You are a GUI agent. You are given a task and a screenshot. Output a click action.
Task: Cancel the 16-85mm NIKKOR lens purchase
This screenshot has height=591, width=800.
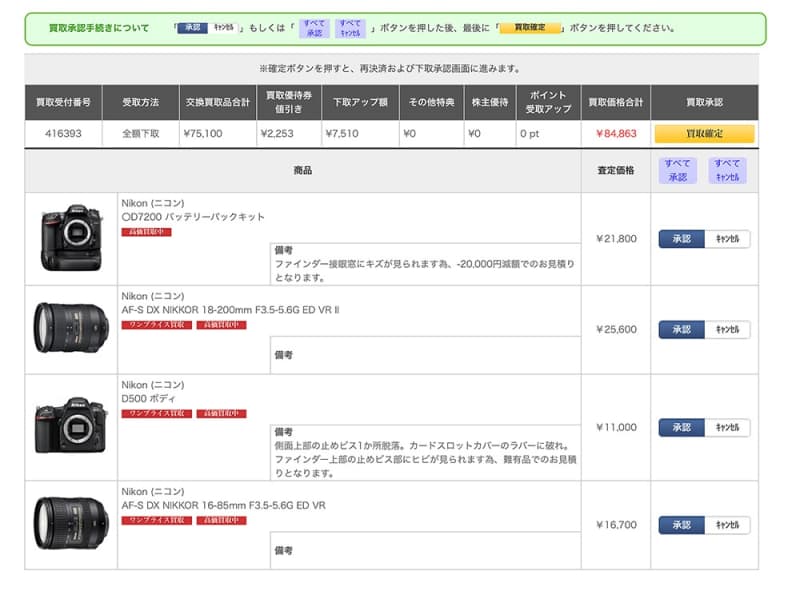(x=727, y=525)
